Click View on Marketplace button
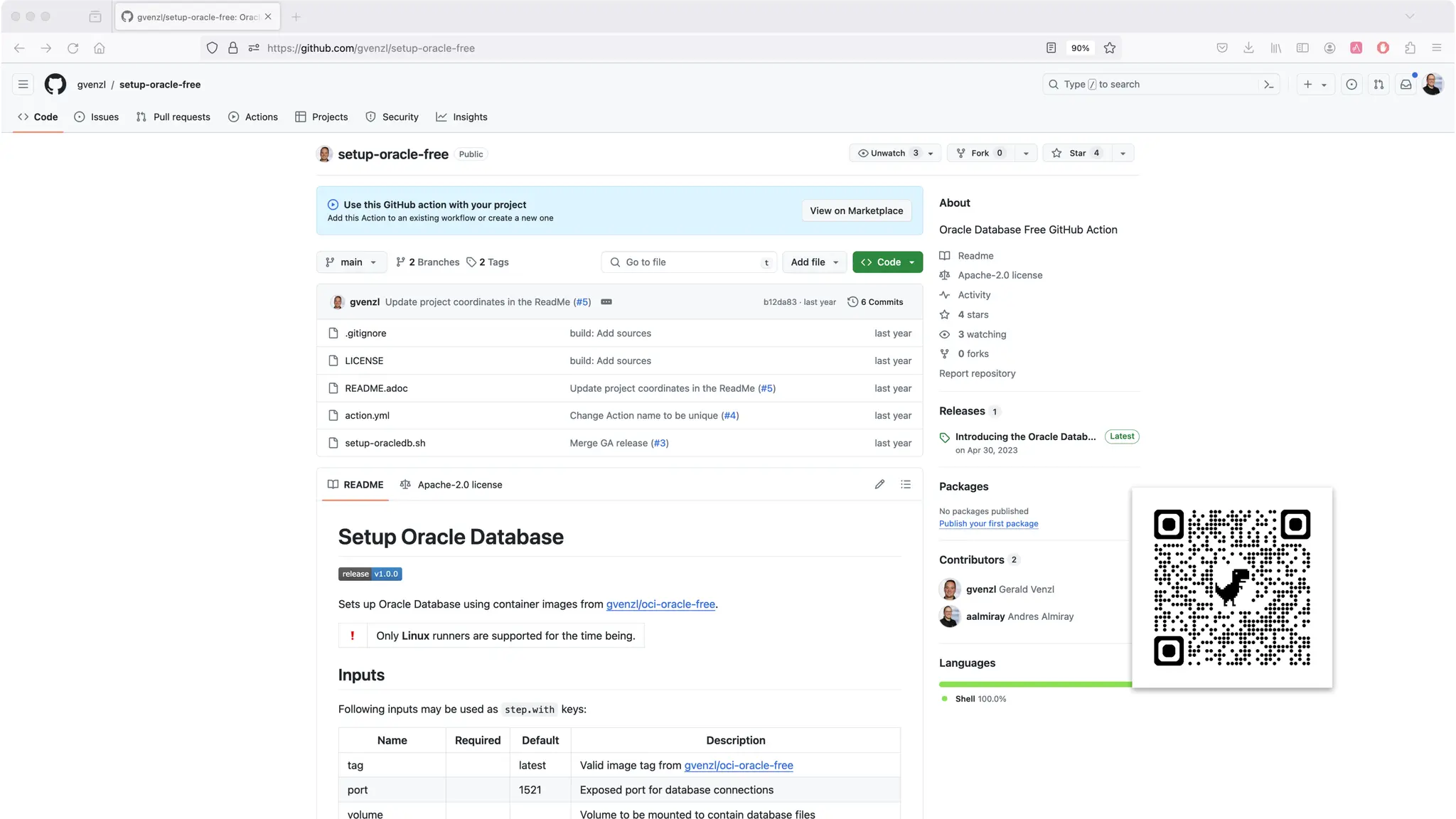 pos(856,210)
